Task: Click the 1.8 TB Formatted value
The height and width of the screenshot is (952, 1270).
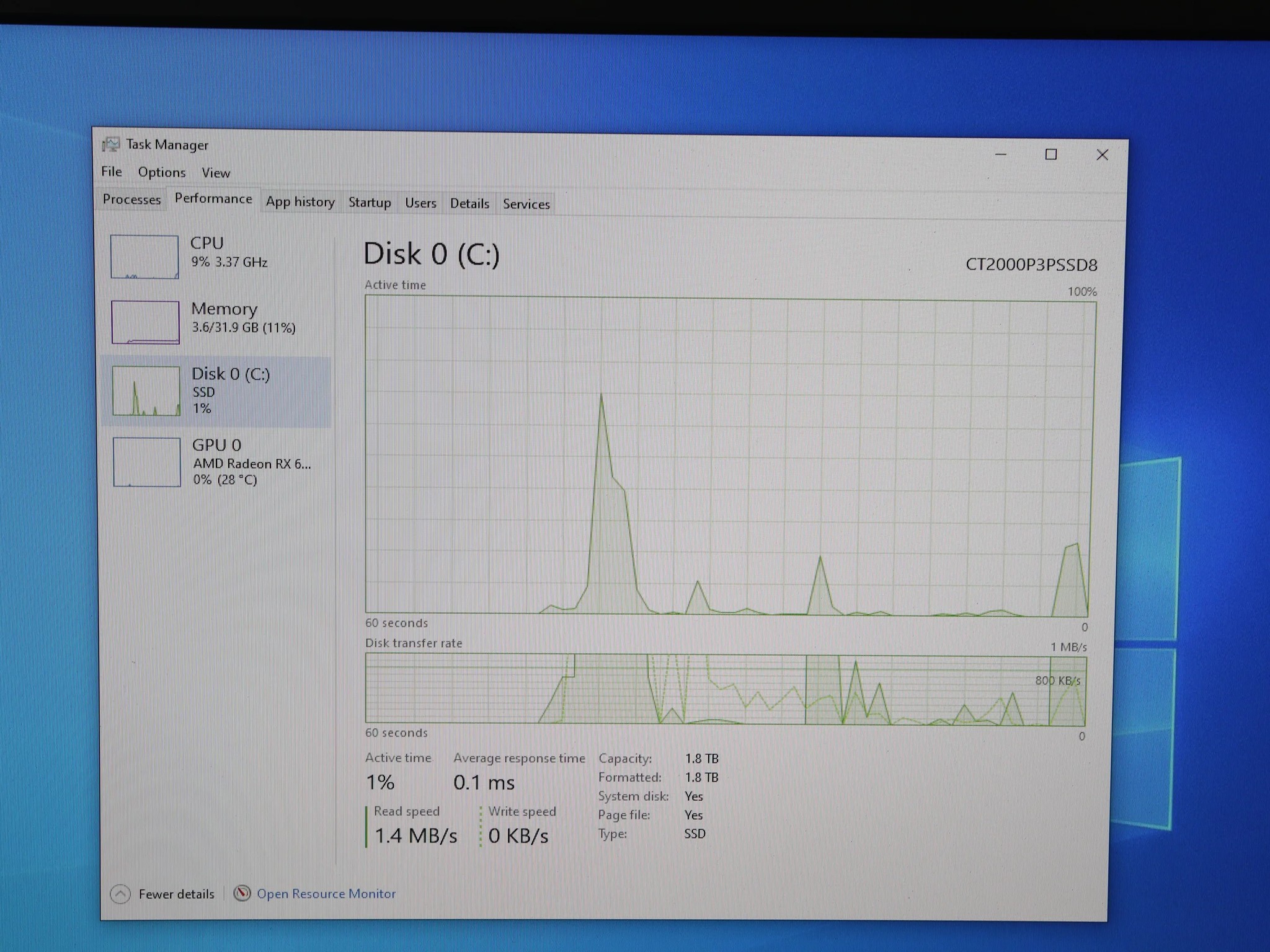Action: tap(702, 777)
